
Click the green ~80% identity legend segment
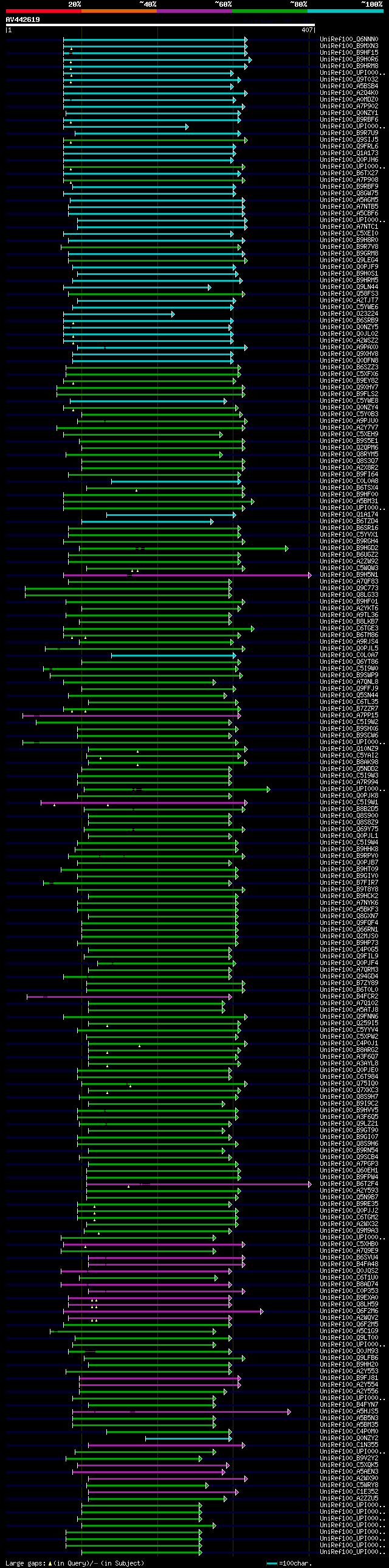pos(270,11)
